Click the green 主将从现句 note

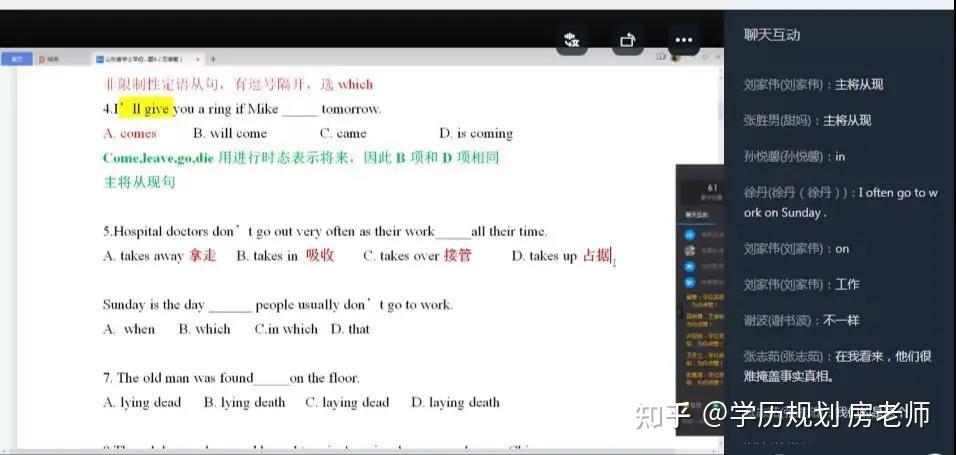[140, 182]
